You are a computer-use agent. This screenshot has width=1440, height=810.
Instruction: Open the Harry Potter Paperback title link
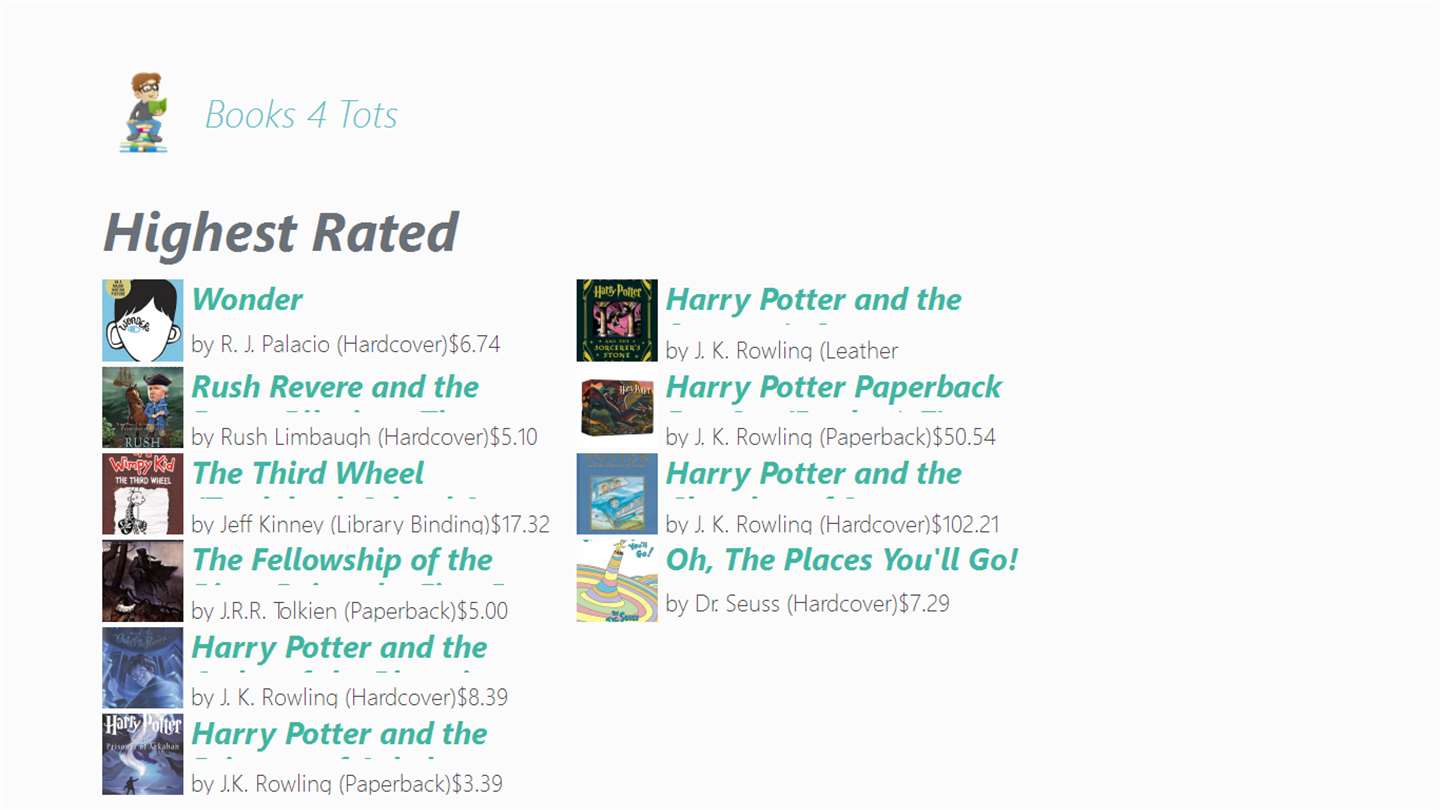[833, 387]
